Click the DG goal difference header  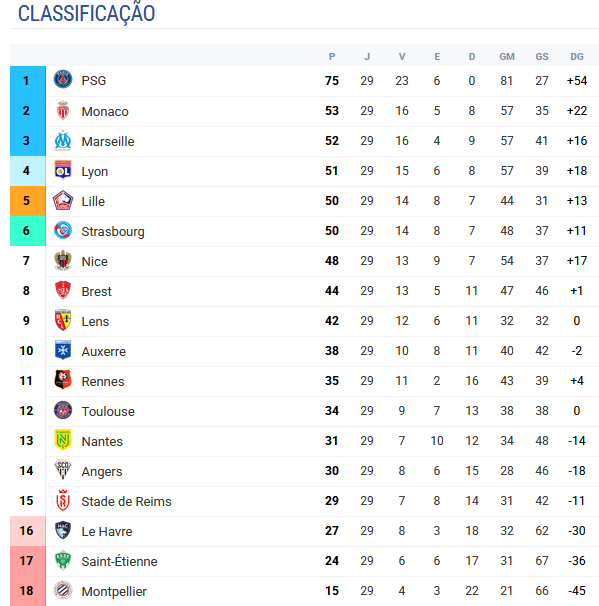pyautogui.click(x=577, y=57)
